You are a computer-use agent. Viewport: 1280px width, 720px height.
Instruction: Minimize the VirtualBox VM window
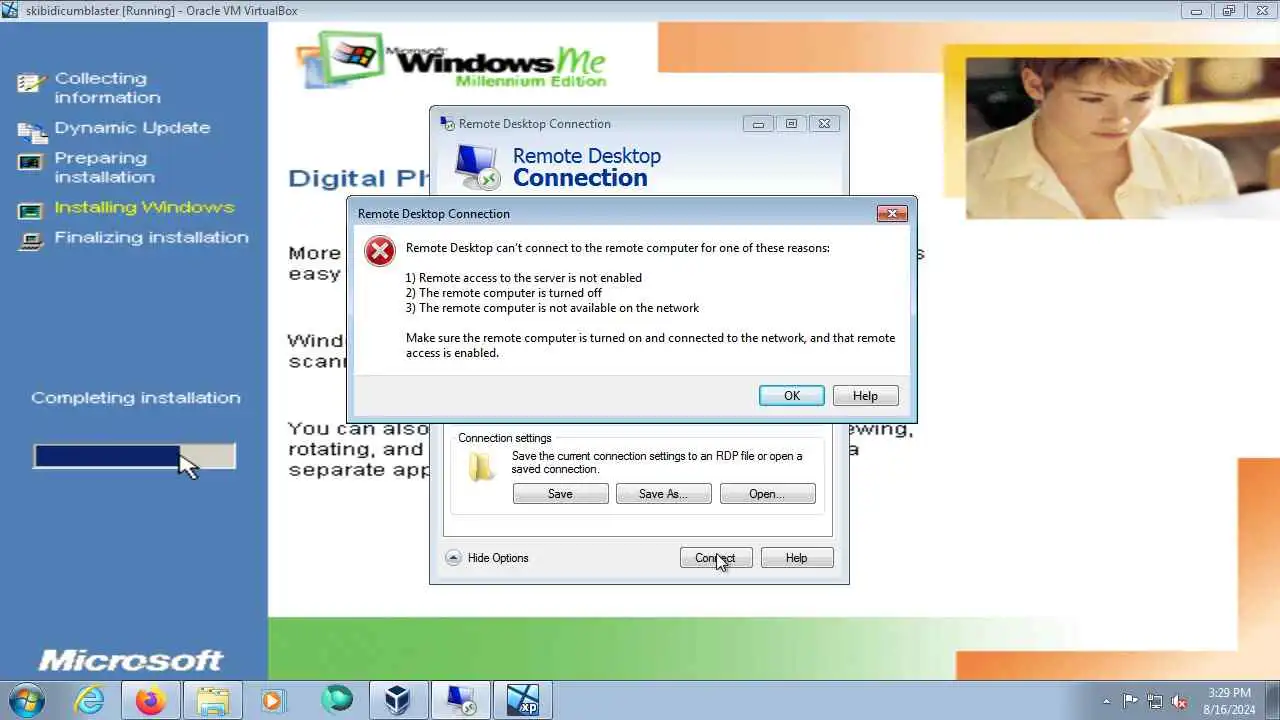click(x=1195, y=10)
